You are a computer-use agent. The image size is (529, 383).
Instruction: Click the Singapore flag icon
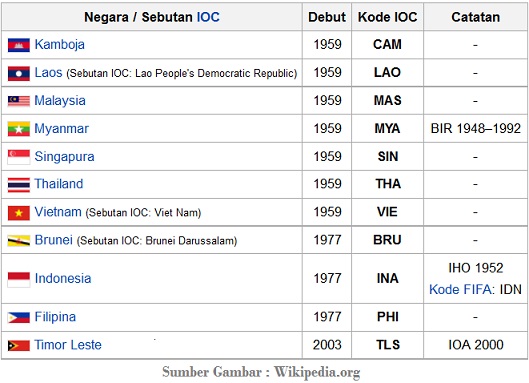click(x=19, y=157)
